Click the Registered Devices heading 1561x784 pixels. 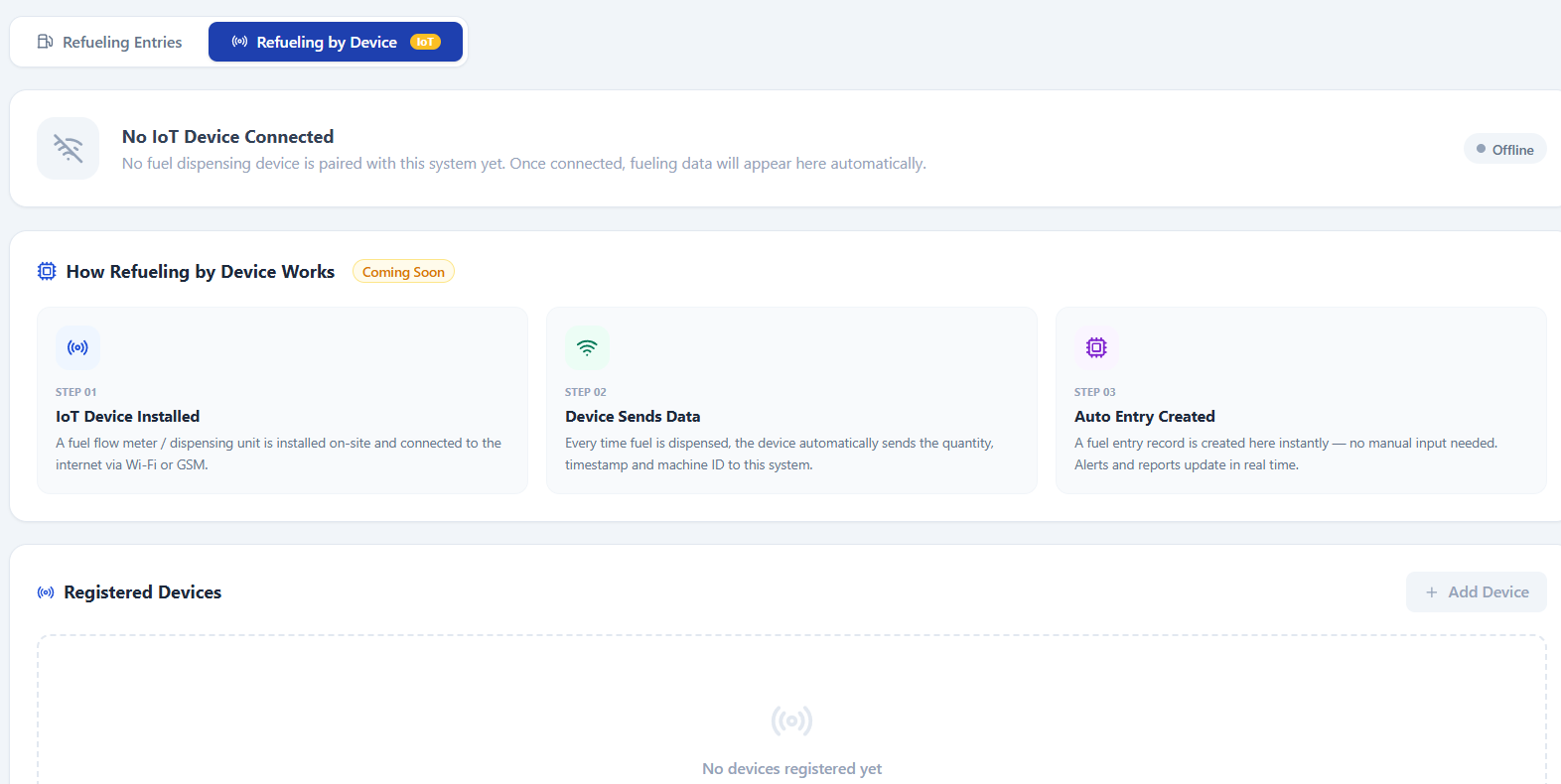pyautogui.click(x=142, y=592)
